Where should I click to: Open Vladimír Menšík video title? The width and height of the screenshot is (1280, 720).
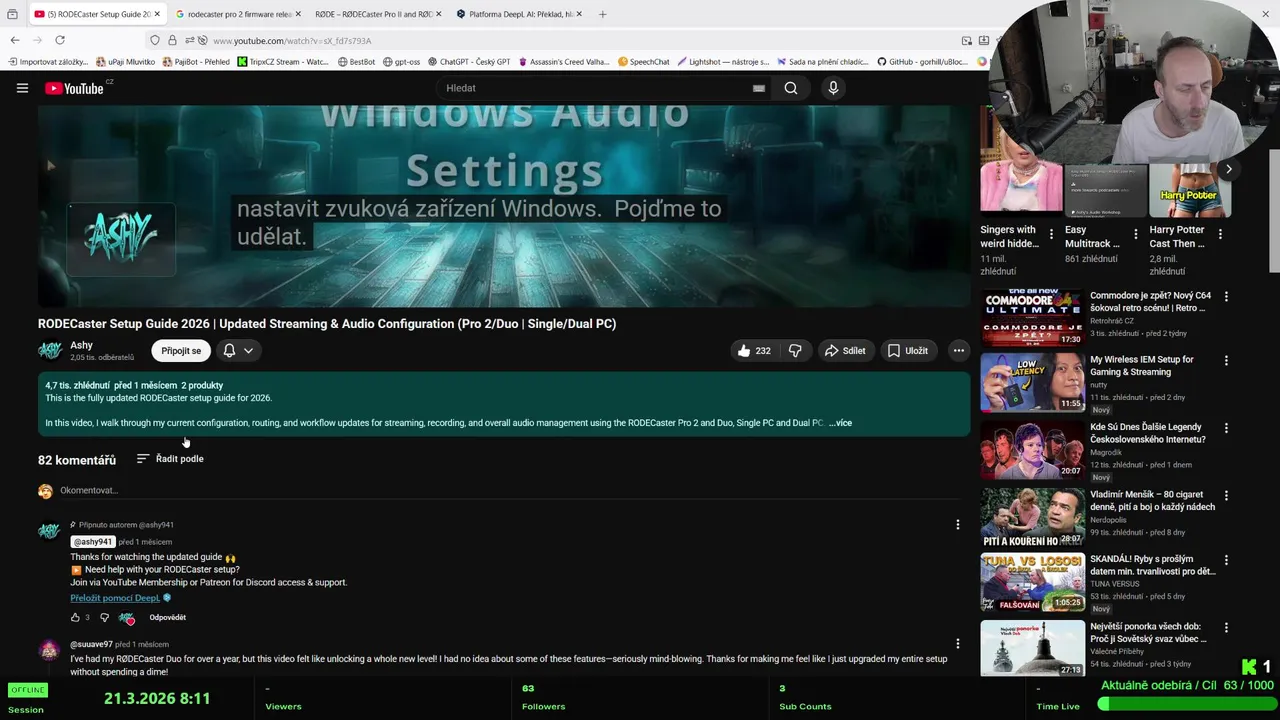point(1152,501)
